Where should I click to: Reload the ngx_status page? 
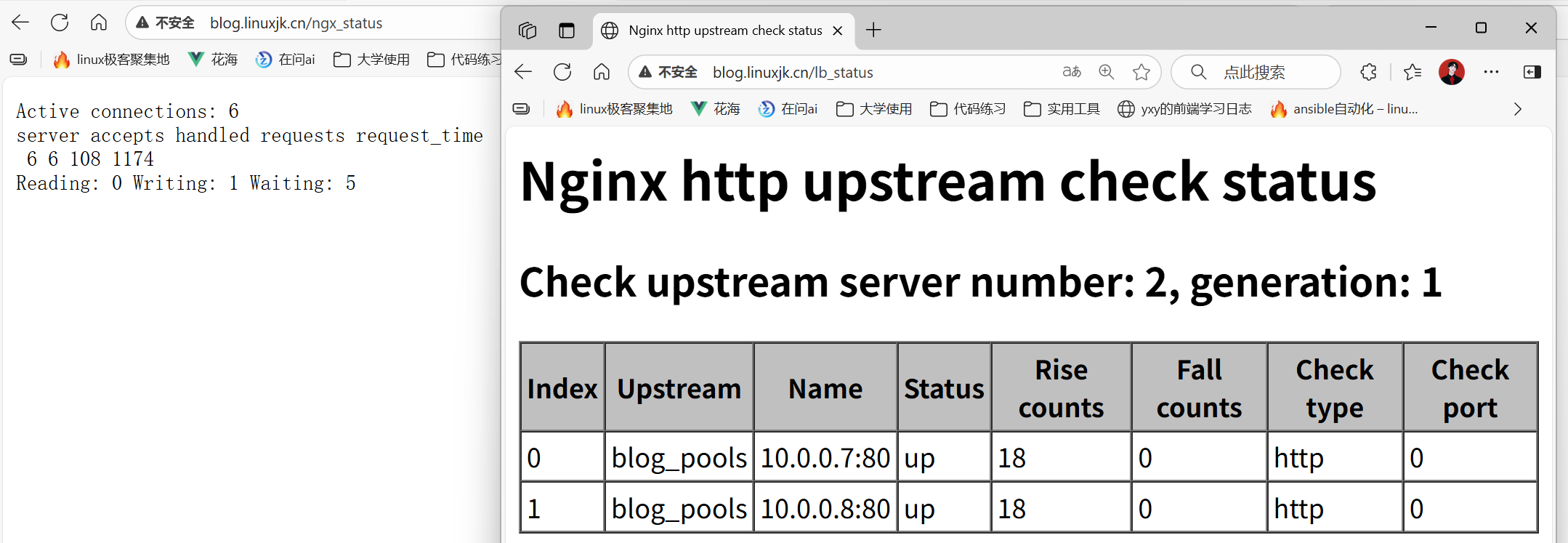60,23
